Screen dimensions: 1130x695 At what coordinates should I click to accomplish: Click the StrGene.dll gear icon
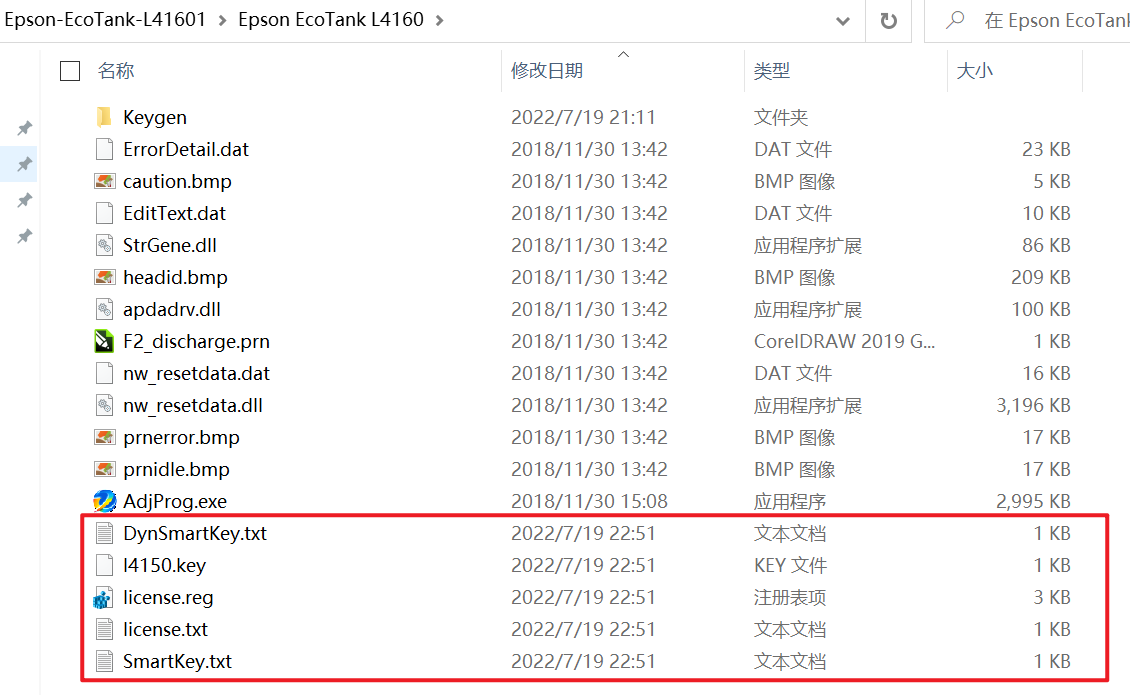[x=104, y=245]
